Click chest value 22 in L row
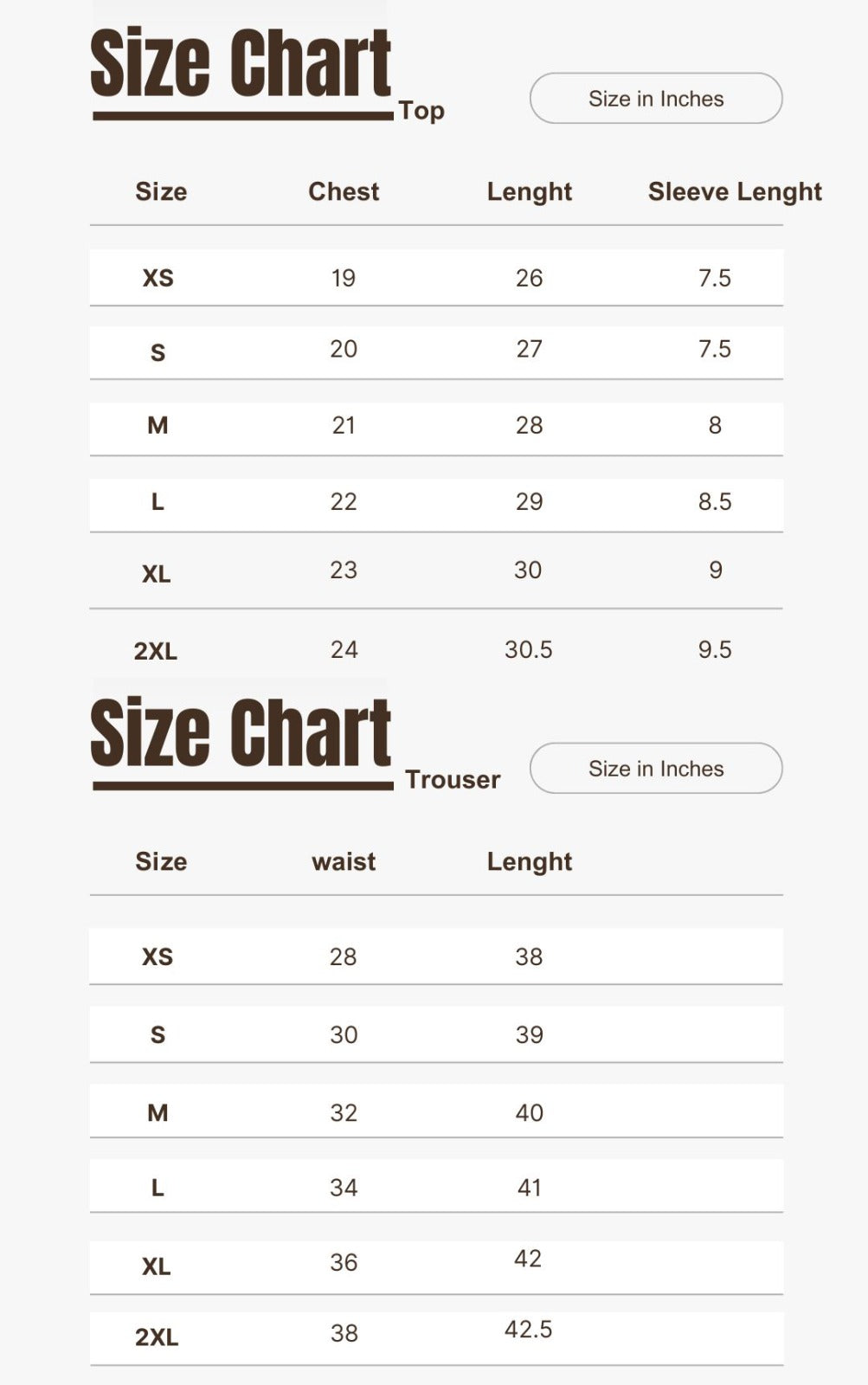The width and height of the screenshot is (868, 1385). tap(344, 501)
